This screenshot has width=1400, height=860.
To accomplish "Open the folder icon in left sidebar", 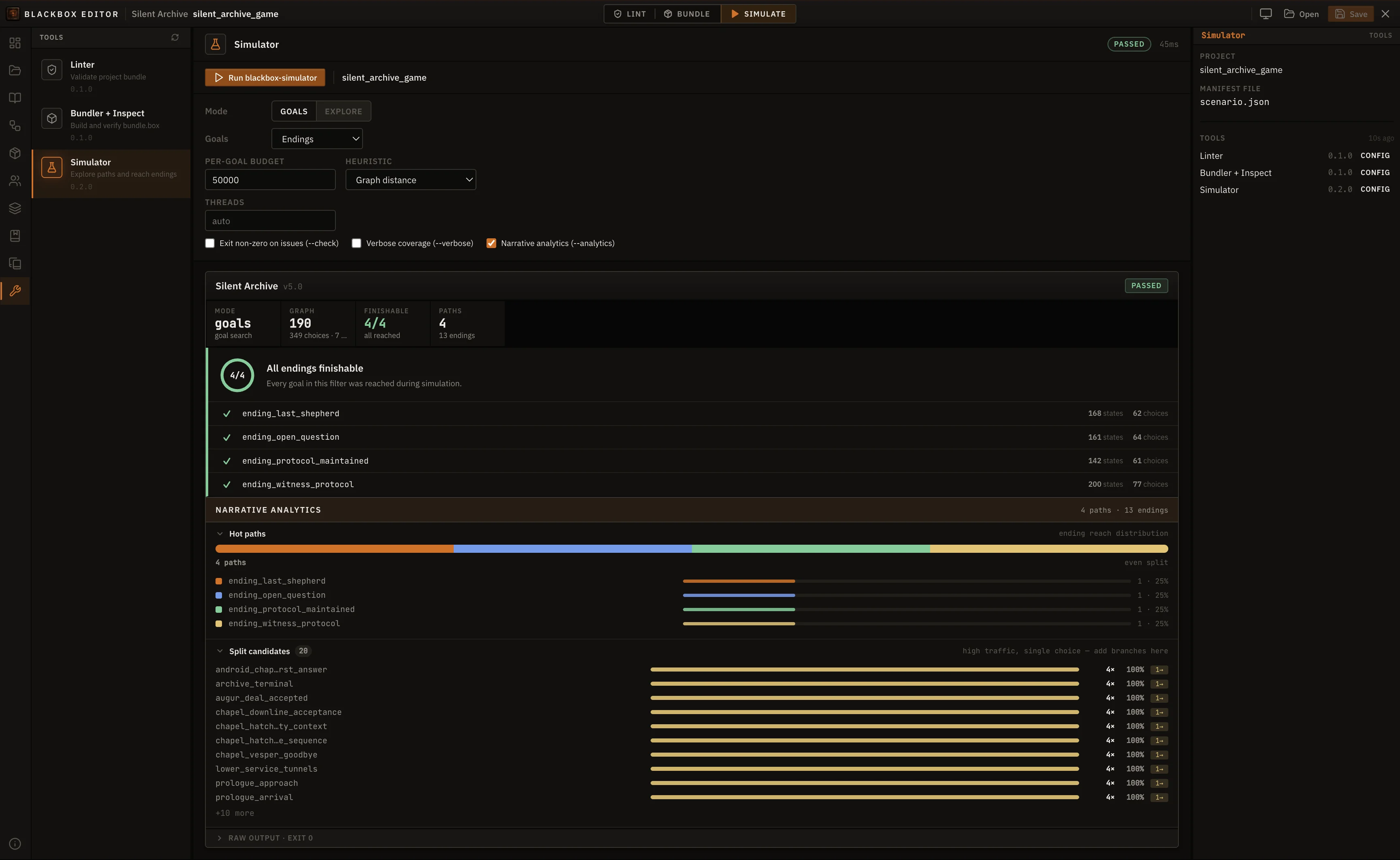I will pyautogui.click(x=15, y=70).
